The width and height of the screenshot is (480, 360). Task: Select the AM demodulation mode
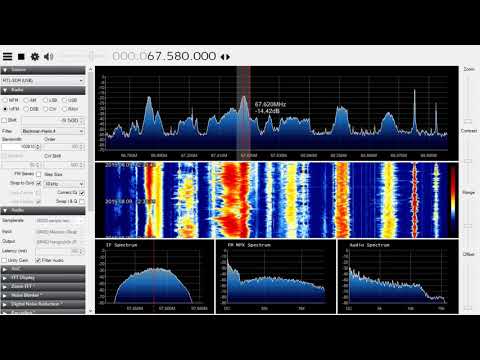(30, 100)
